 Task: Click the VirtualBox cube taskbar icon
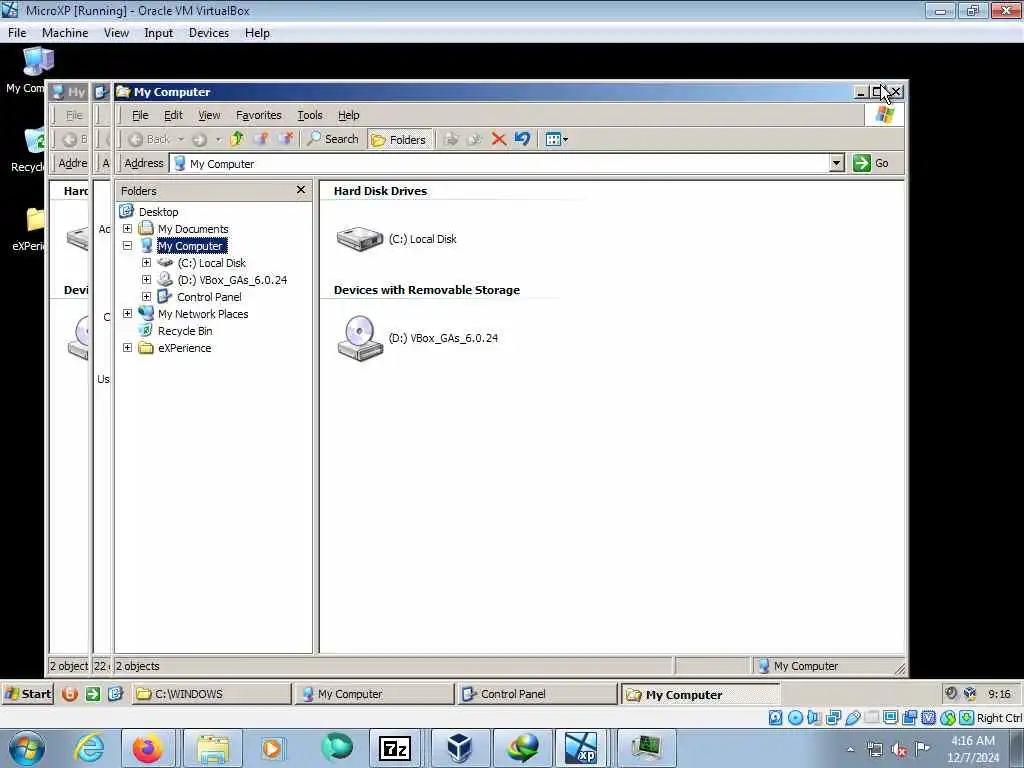pyautogui.click(x=460, y=748)
